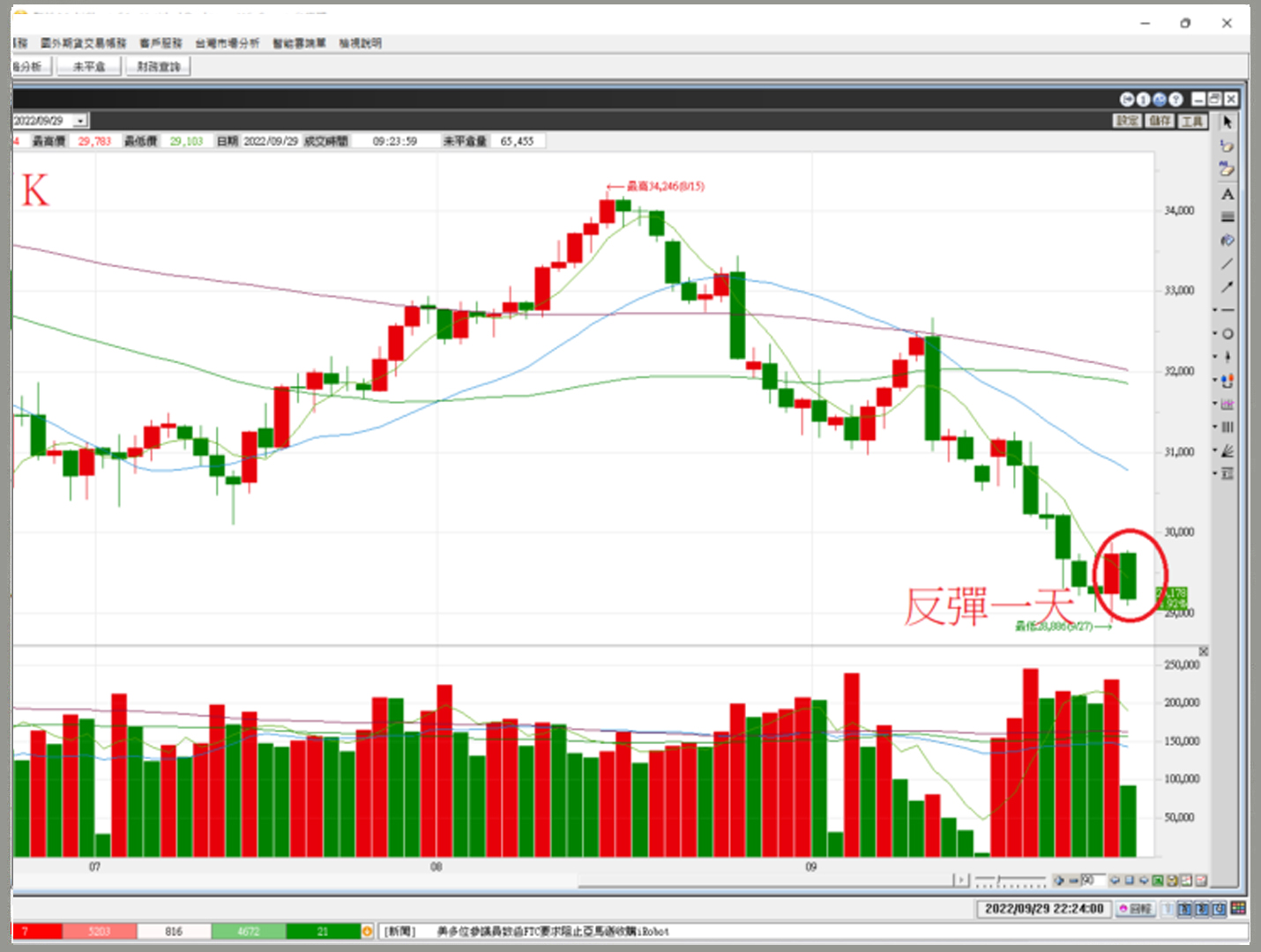Image resolution: width=1261 pixels, height=952 pixels.
Task: Open the 客戶服務 menu
Action: tap(160, 42)
